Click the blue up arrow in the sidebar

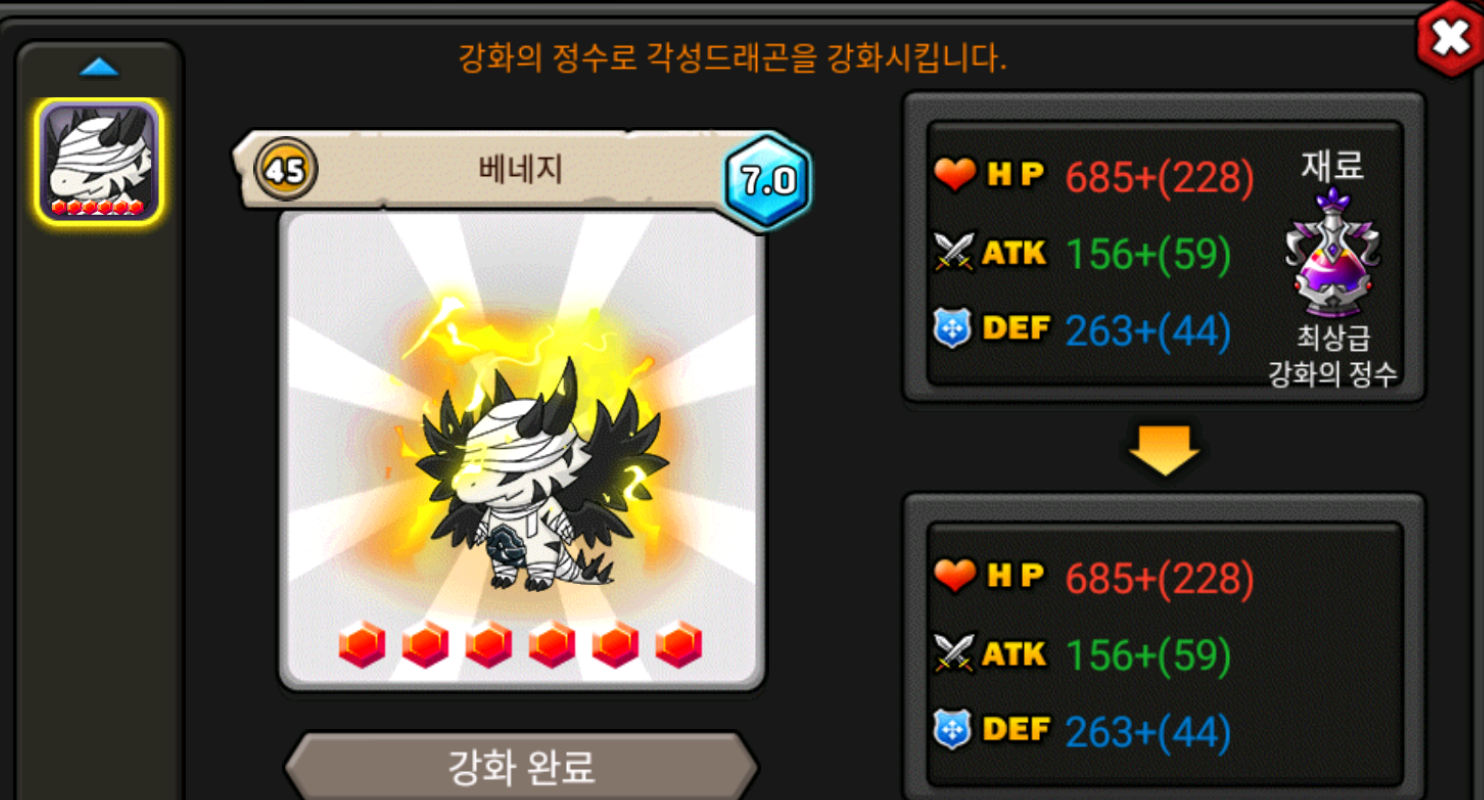[x=99, y=68]
